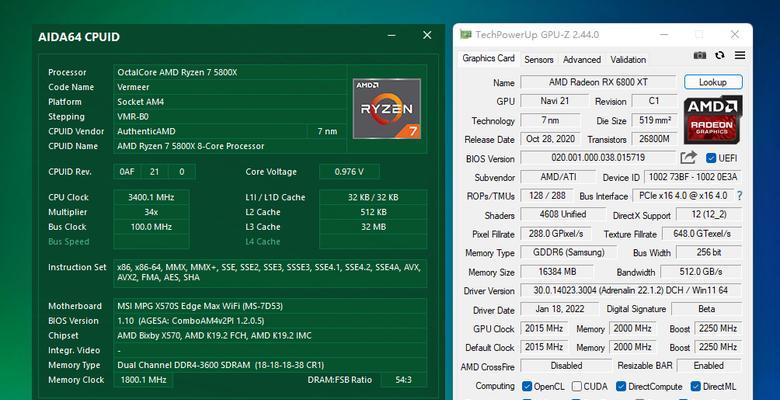780x400 pixels.
Task: Close the GPU-Z window
Action: [735, 34]
